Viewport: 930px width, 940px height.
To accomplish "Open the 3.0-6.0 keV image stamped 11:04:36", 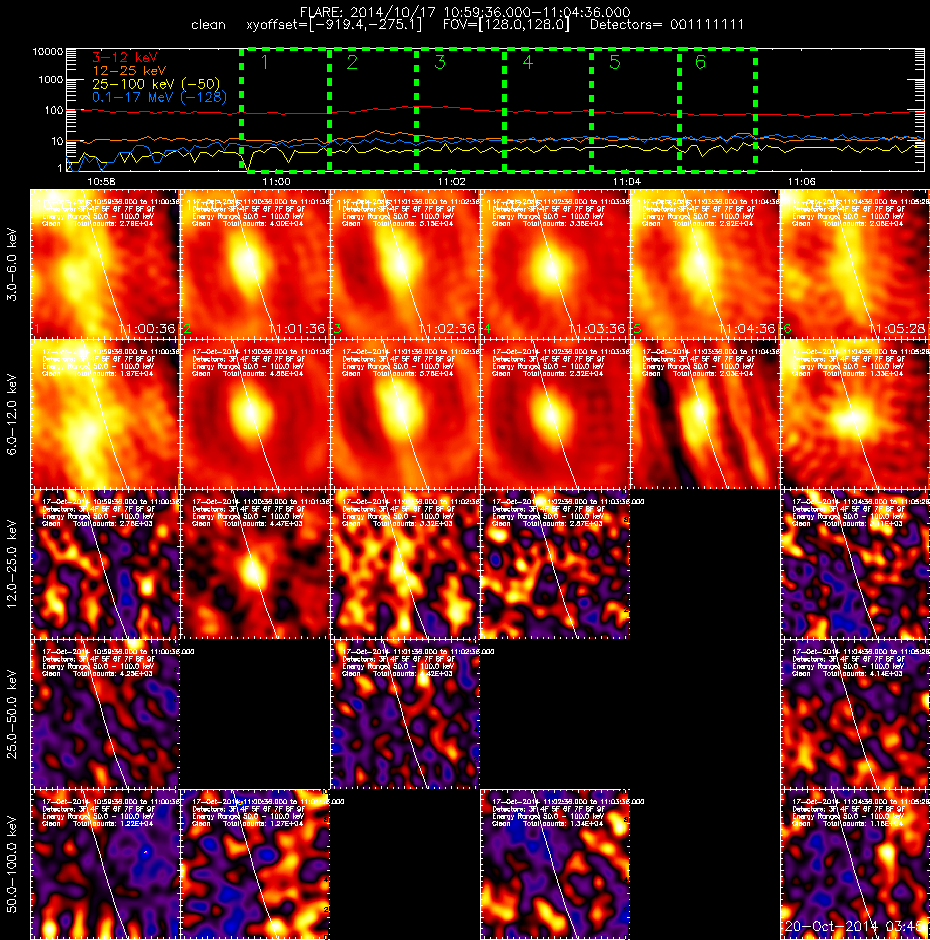I will pyautogui.click(x=705, y=264).
